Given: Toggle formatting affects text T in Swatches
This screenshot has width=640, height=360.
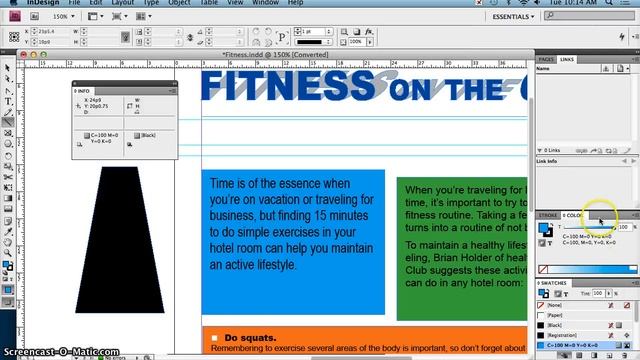Looking at the screenshot, I should pos(566,294).
